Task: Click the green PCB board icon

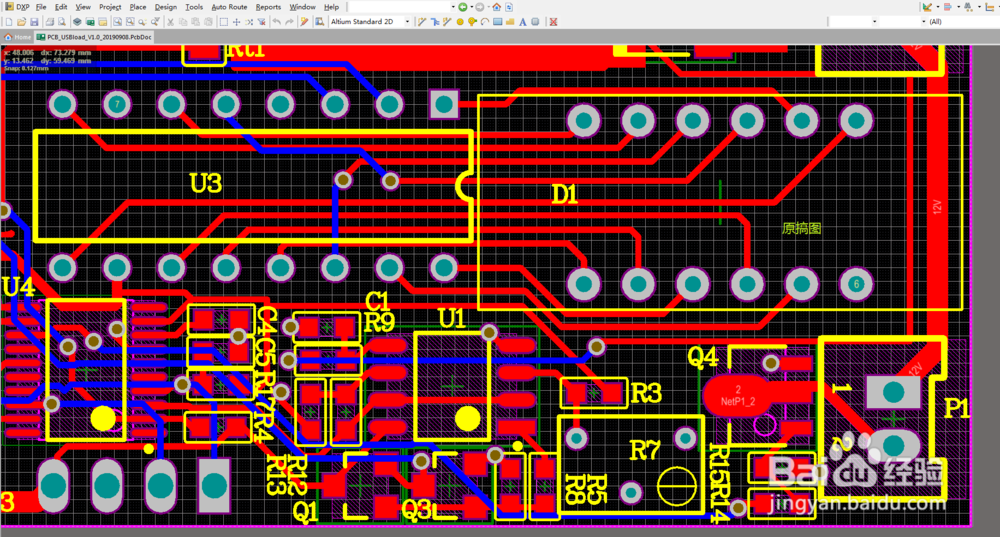Action: tap(90, 22)
